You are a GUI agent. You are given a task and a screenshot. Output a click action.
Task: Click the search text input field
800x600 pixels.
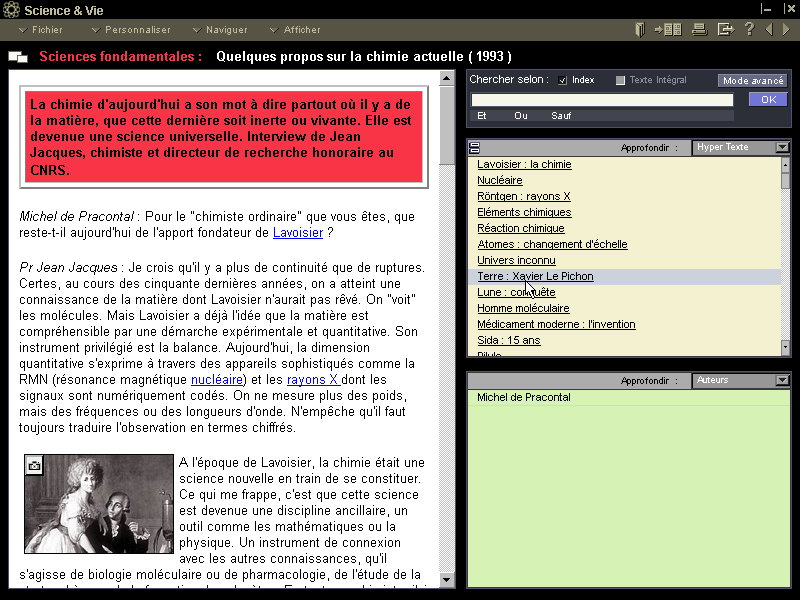click(x=602, y=99)
